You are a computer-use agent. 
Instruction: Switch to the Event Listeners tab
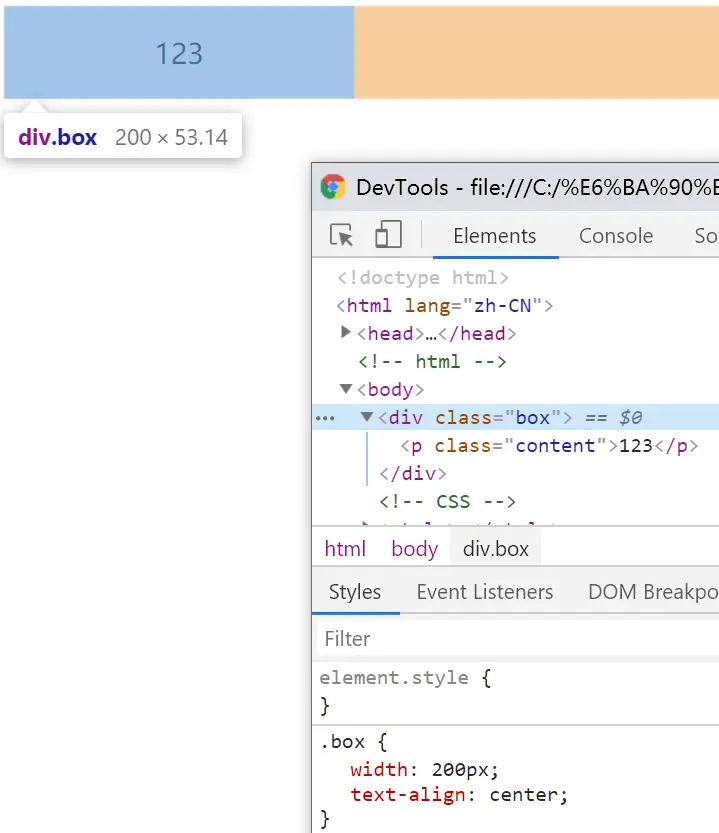[x=485, y=592]
